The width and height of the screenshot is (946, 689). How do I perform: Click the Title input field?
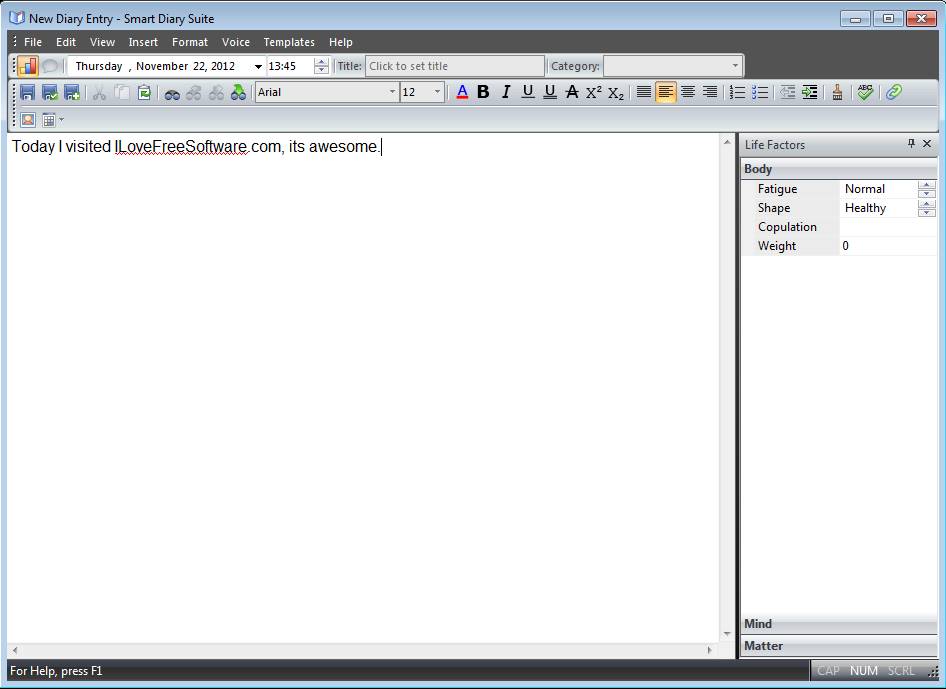[x=454, y=66]
